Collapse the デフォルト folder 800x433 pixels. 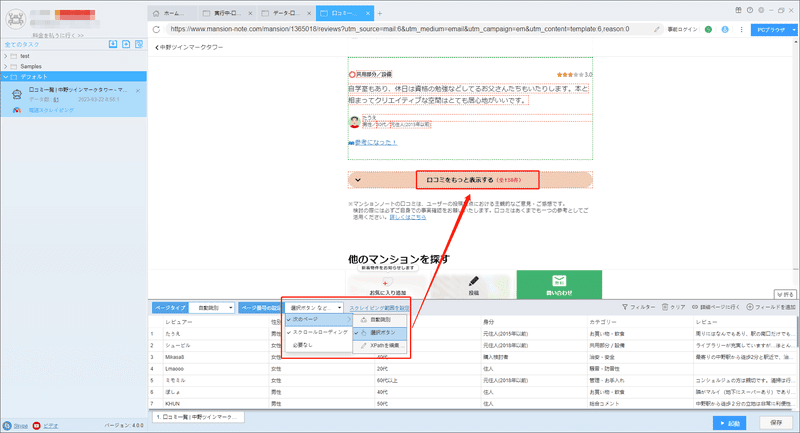pyautogui.click(x=6, y=77)
